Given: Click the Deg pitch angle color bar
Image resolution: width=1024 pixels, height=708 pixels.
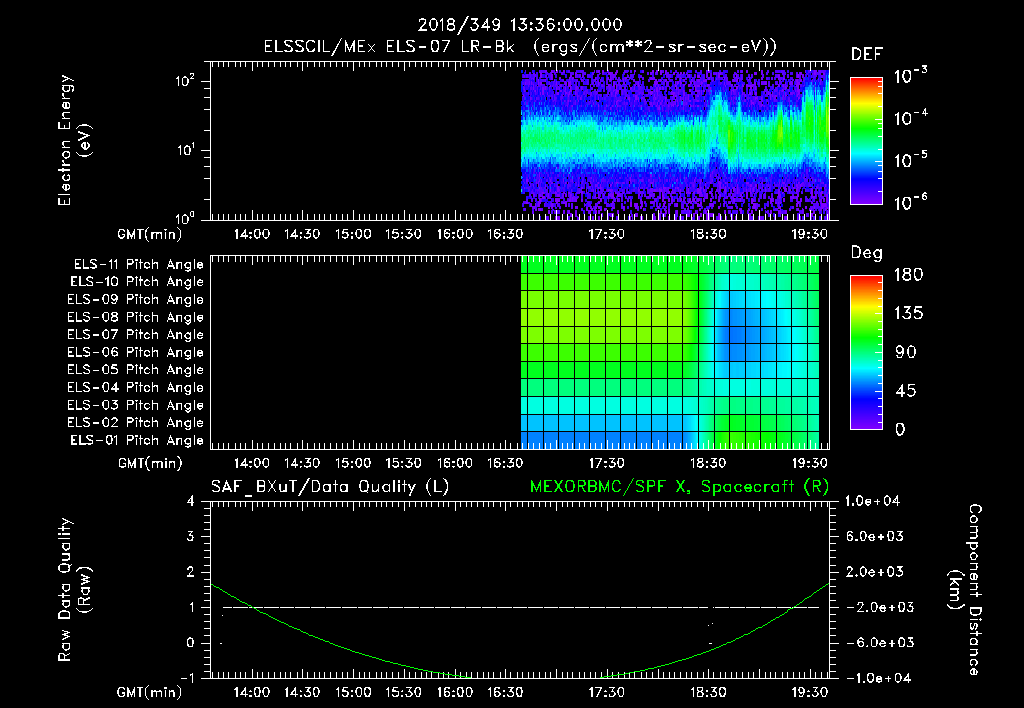Looking at the screenshot, I should [866, 352].
